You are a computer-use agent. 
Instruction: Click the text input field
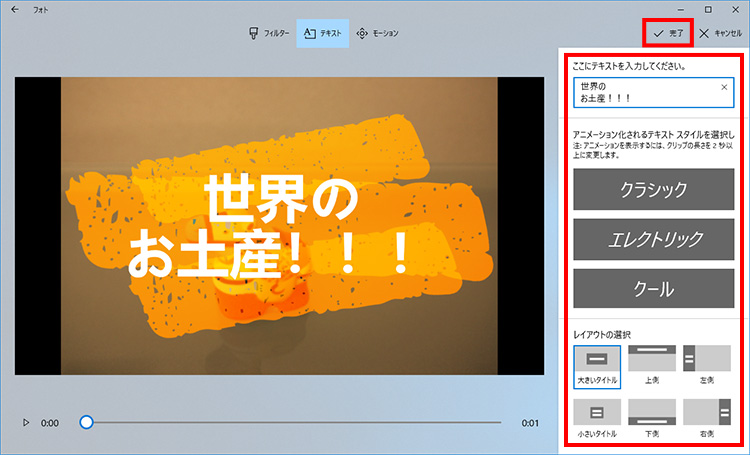tap(645, 93)
